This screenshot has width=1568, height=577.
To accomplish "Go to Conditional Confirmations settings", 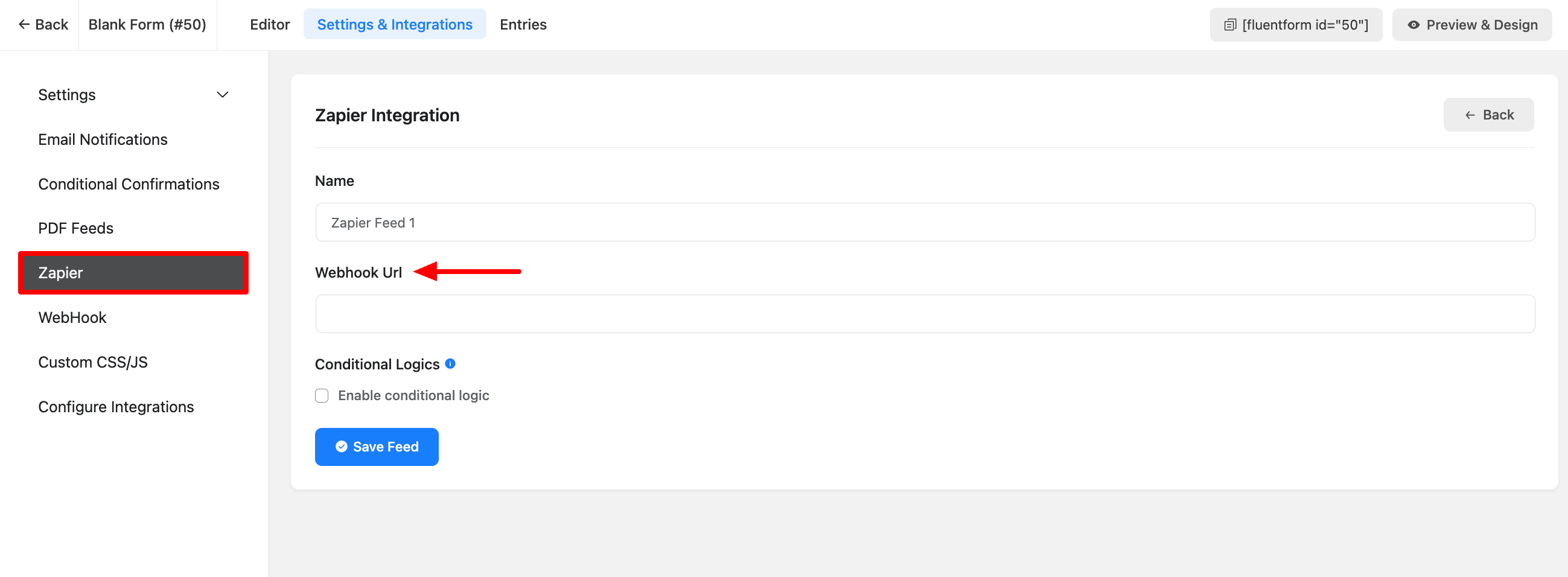I will (129, 184).
